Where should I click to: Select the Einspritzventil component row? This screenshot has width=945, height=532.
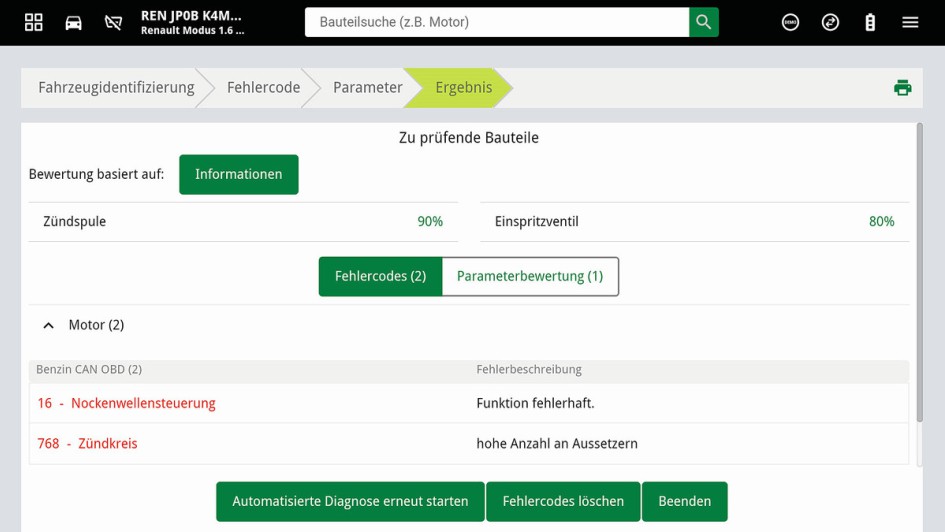[694, 222]
